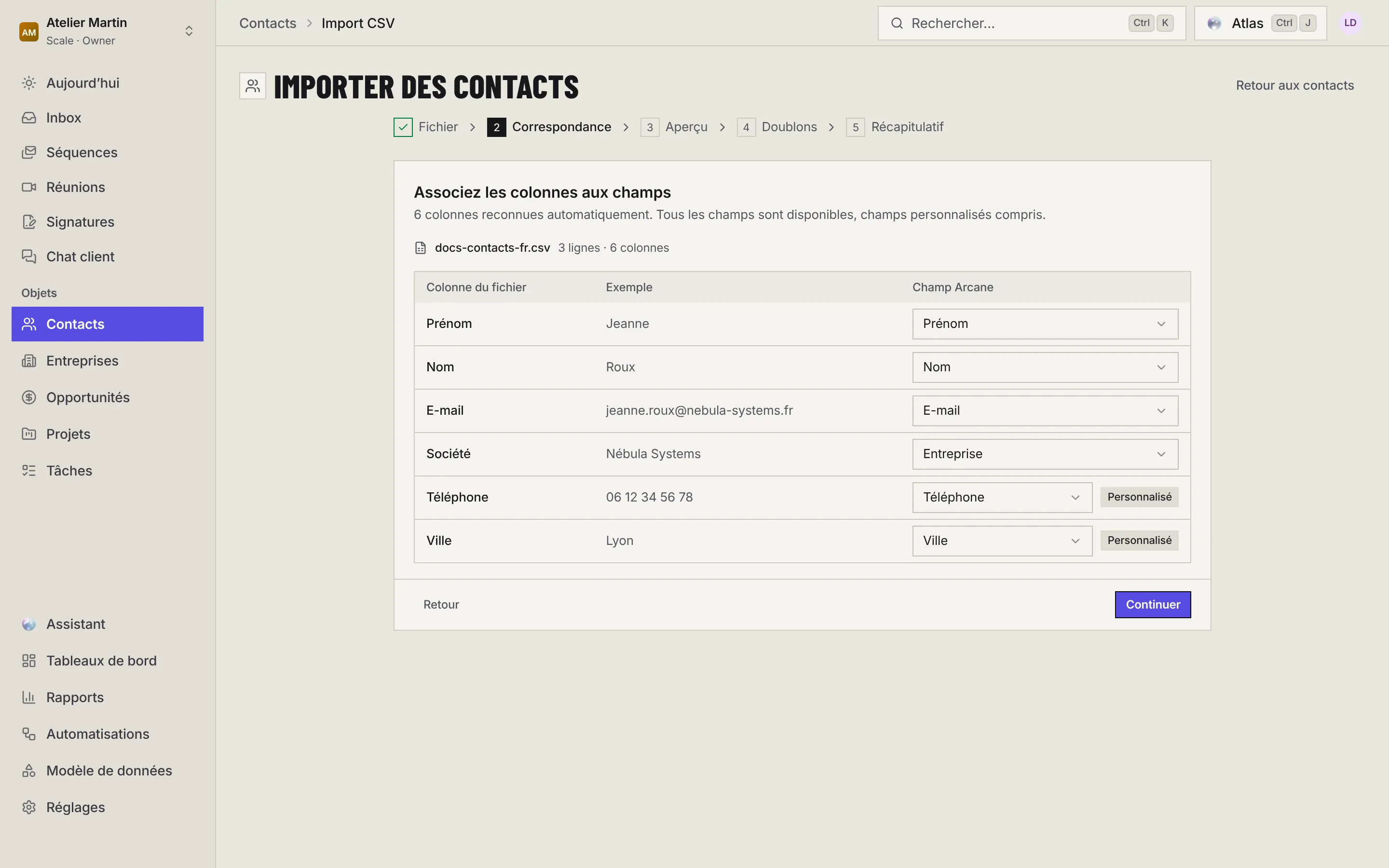Jump to the Récapitulatif step
The height and width of the screenshot is (868, 1389).
(x=894, y=127)
